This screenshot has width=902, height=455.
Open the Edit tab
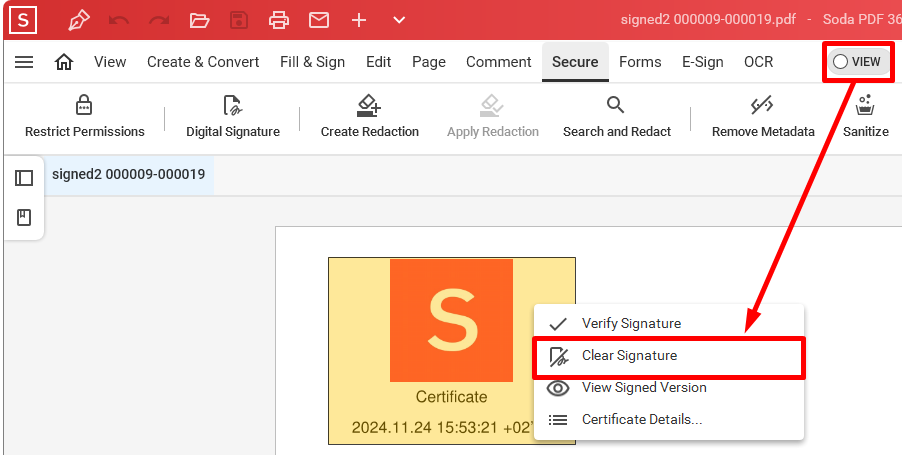379,62
